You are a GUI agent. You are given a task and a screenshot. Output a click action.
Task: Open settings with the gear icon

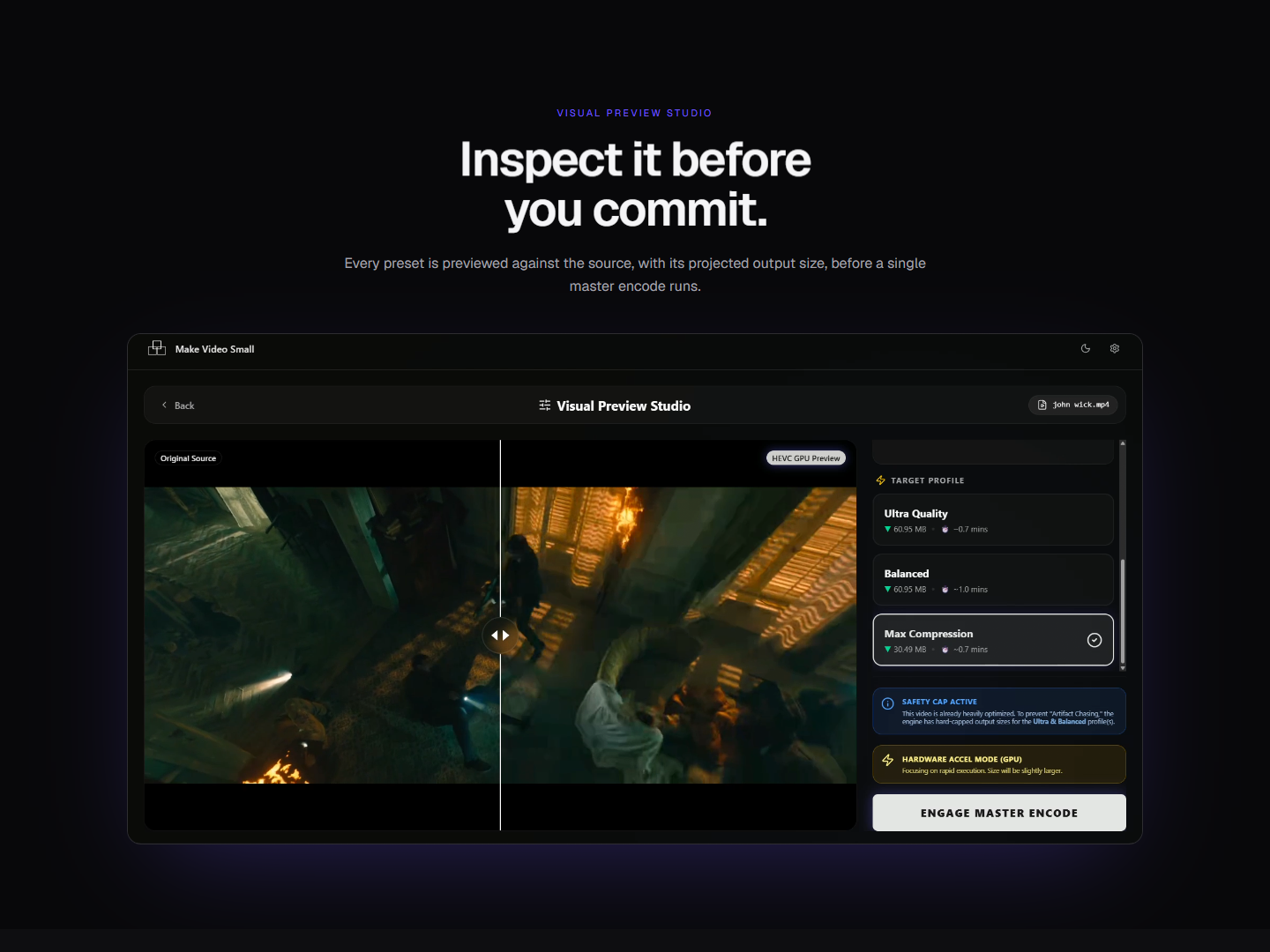coord(1115,348)
